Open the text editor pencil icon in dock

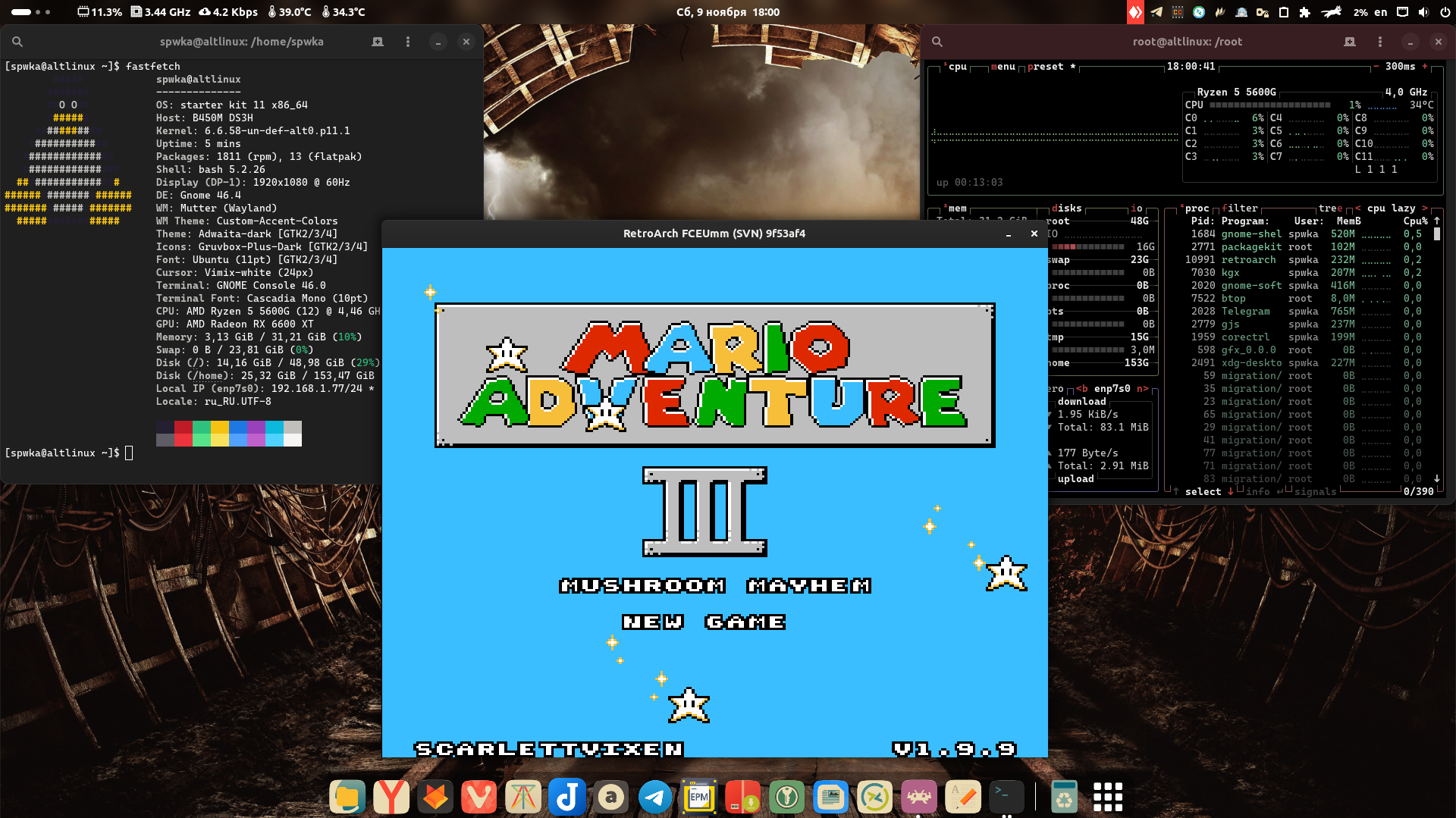pyautogui.click(x=963, y=797)
